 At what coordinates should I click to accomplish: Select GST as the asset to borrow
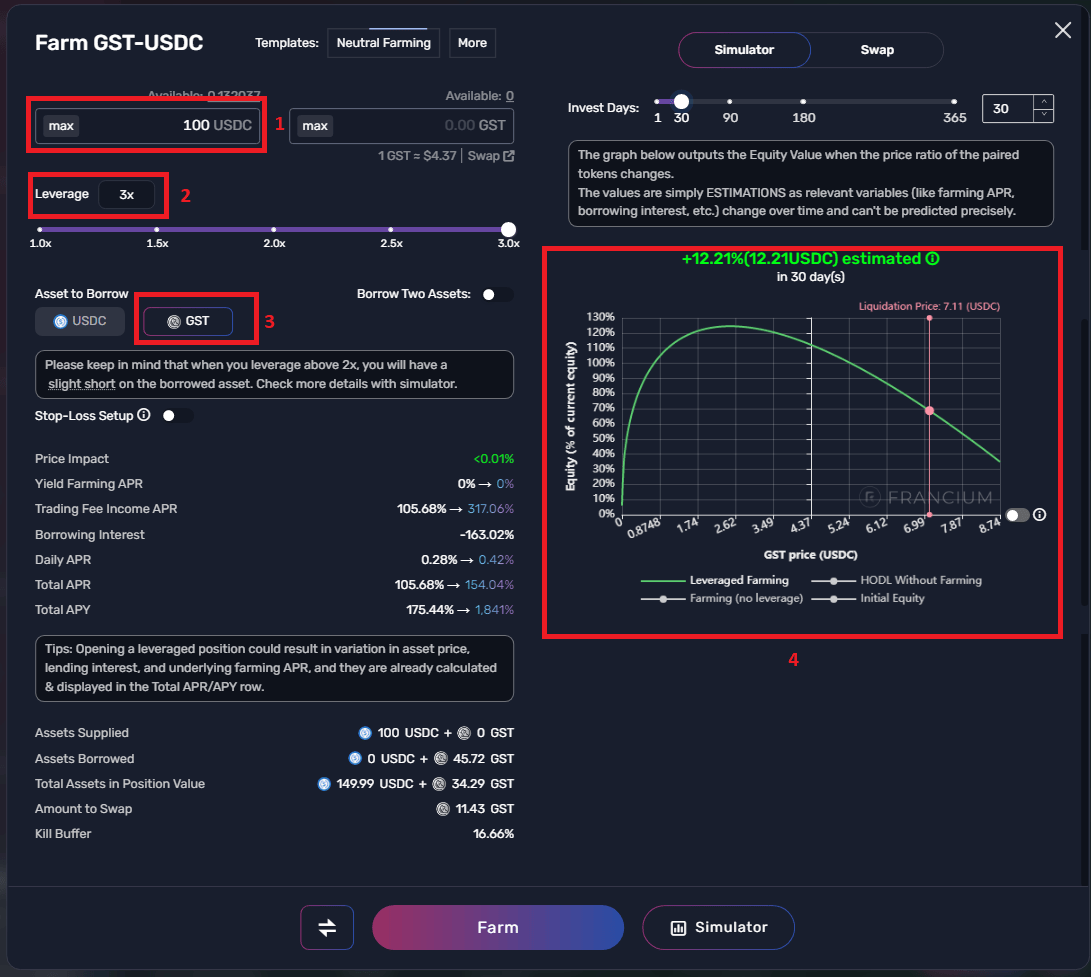click(188, 321)
